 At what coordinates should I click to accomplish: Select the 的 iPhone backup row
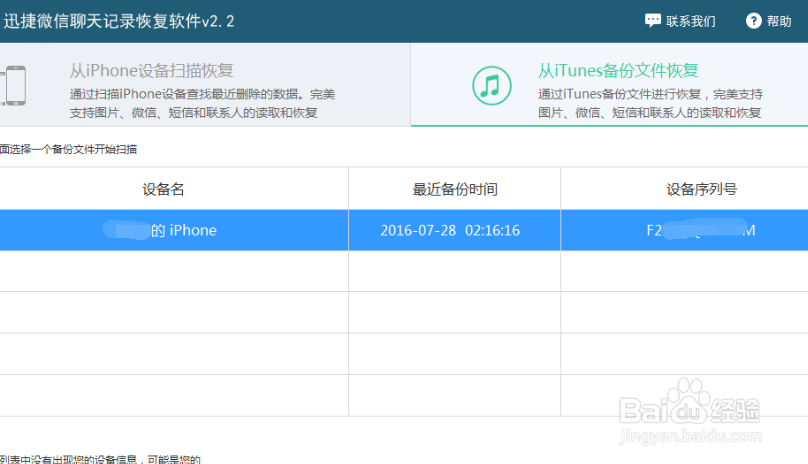[x=404, y=230]
